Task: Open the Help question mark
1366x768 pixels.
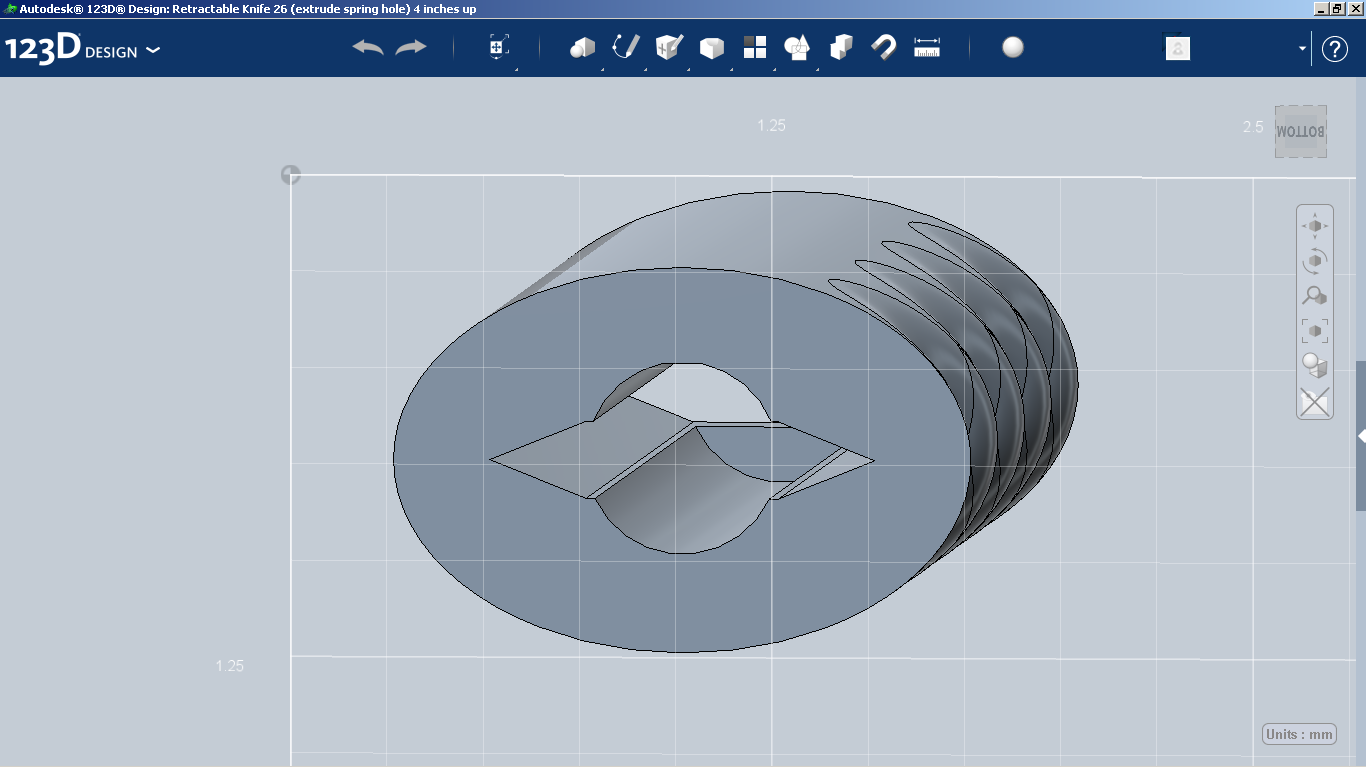Action: coord(1335,48)
